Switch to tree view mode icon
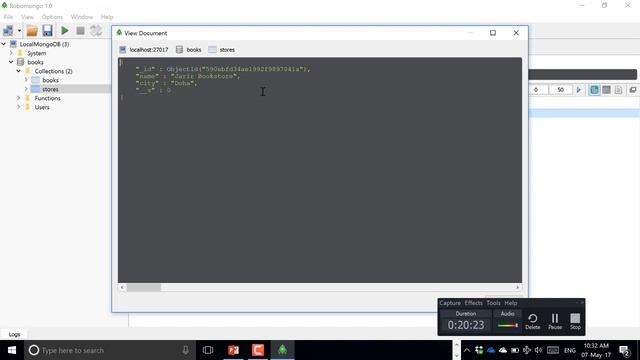The image size is (640, 360). click(594, 90)
